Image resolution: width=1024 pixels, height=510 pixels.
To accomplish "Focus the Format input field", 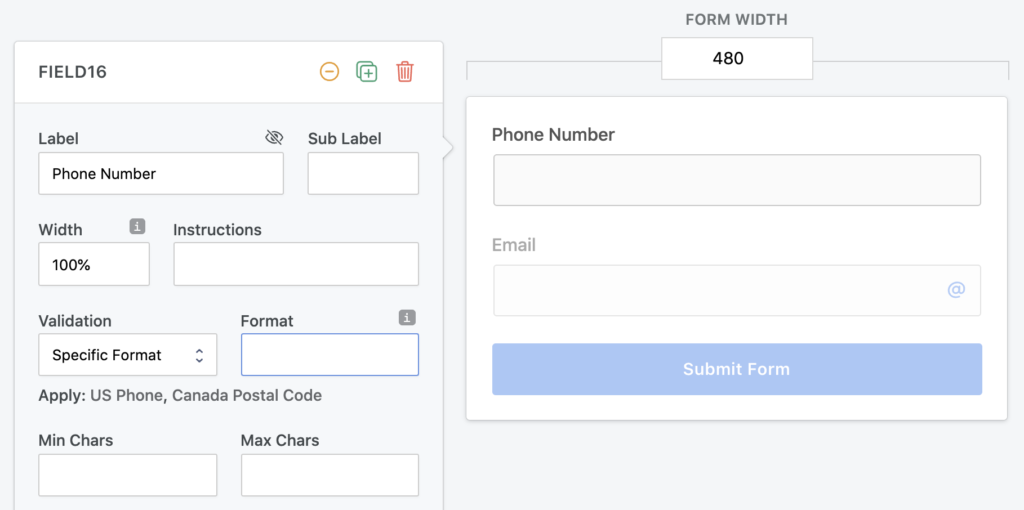I will pyautogui.click(x=330, y=355).
